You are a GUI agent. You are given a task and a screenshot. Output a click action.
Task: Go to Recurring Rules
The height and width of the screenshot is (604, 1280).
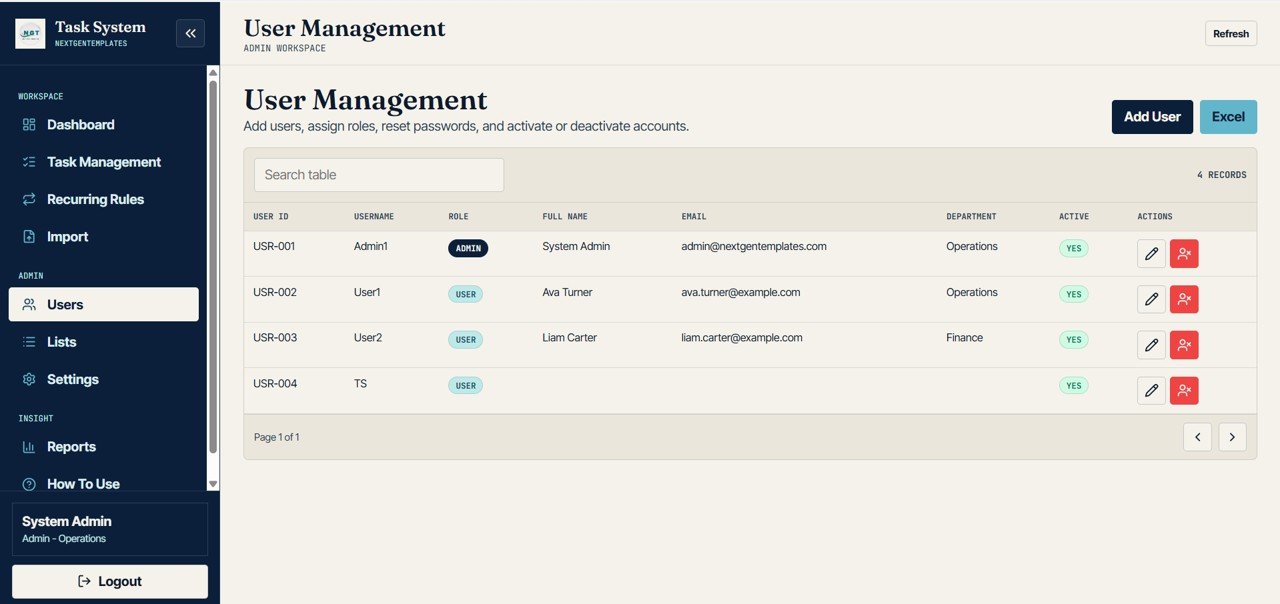[104, 199]
